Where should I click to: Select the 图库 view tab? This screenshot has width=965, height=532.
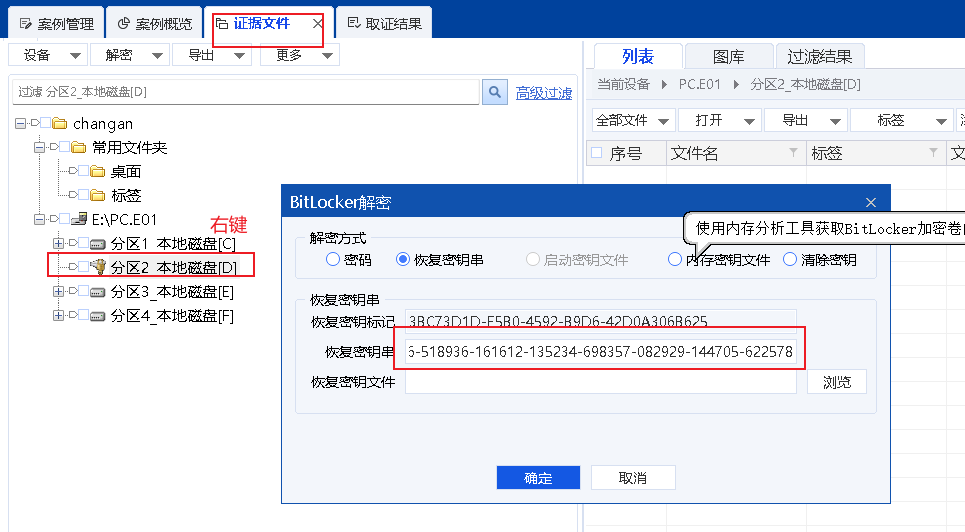point(729,57)
